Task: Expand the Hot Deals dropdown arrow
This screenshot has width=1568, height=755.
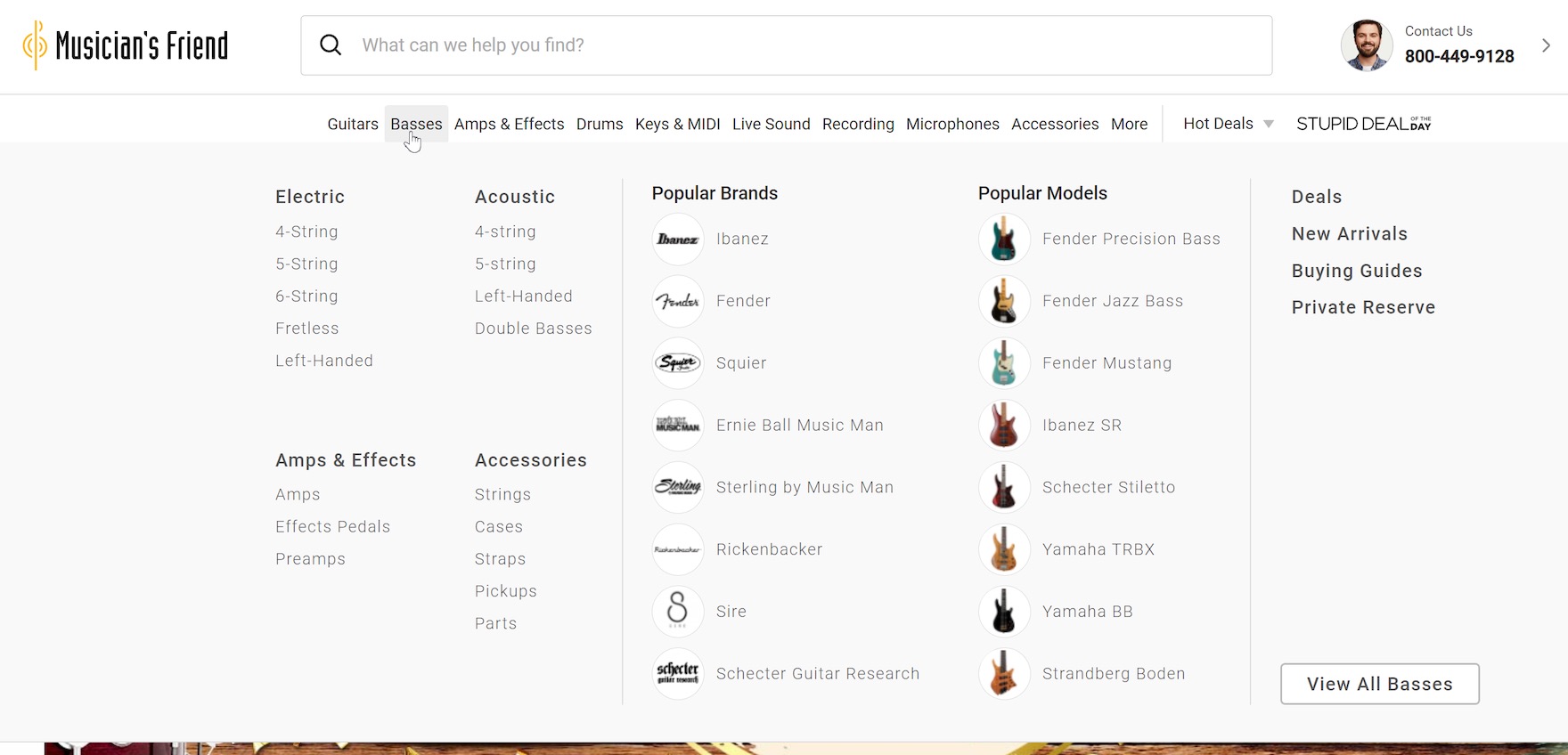Action: (x=1269, y=125)
